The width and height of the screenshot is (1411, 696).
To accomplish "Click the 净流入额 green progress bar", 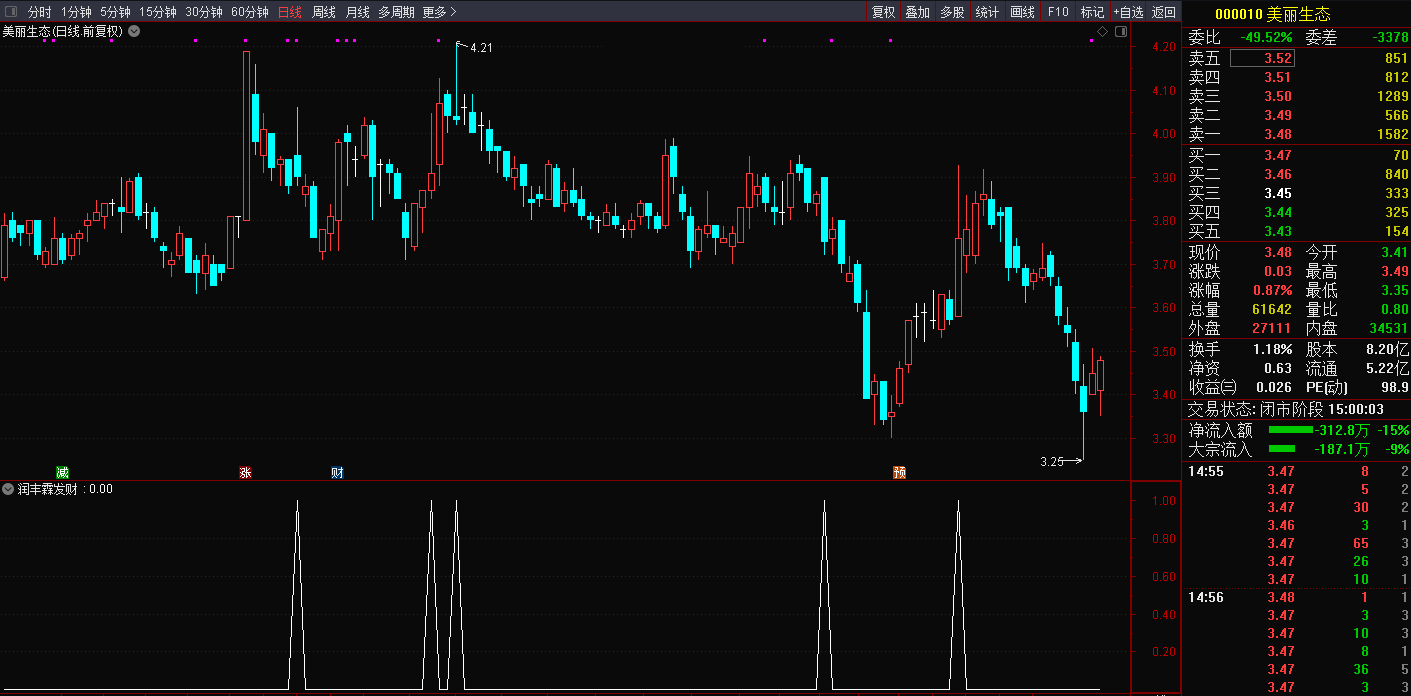I will (1291, 430).
